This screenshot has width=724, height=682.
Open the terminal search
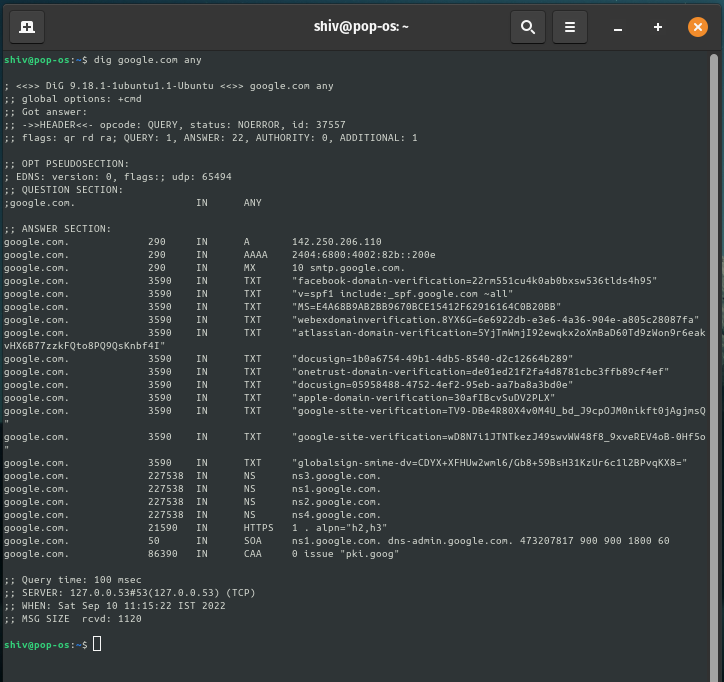(528, 27)
